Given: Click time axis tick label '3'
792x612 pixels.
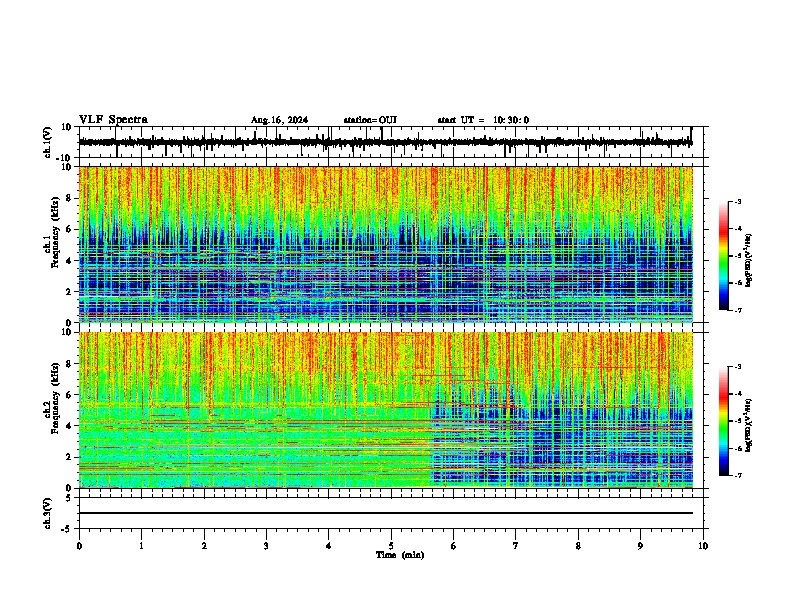Looking at the screenshot, I should (x=266, y=546).
